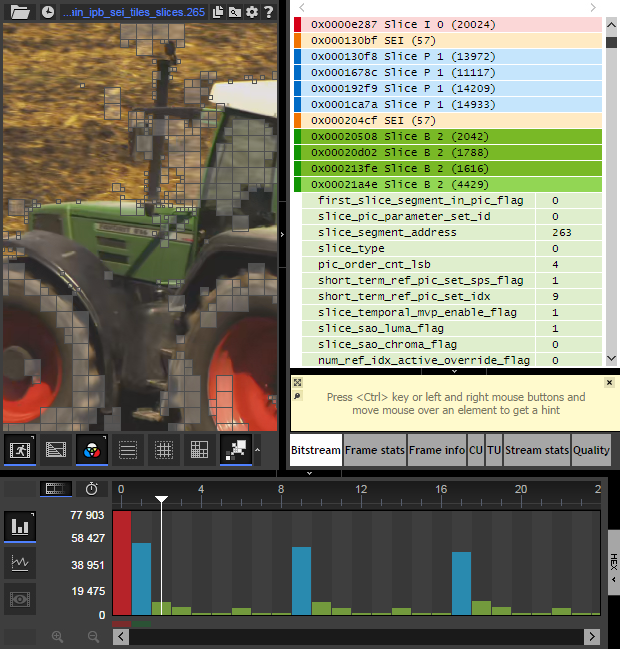This screenshot has width=620, height=649.
Task: Open the Frame info tab
Action: coord(437,450)
